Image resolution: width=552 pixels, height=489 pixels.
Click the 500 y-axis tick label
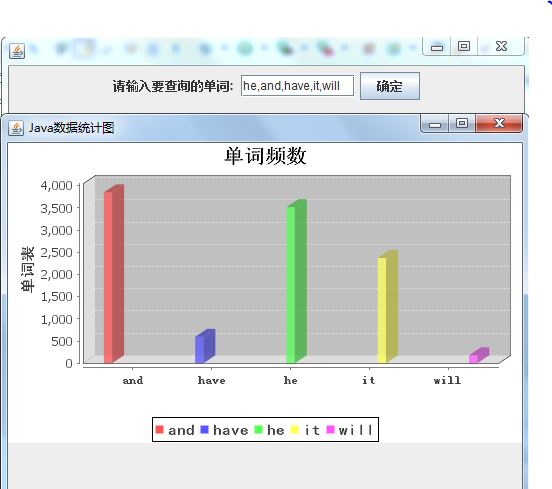(62, 341)
